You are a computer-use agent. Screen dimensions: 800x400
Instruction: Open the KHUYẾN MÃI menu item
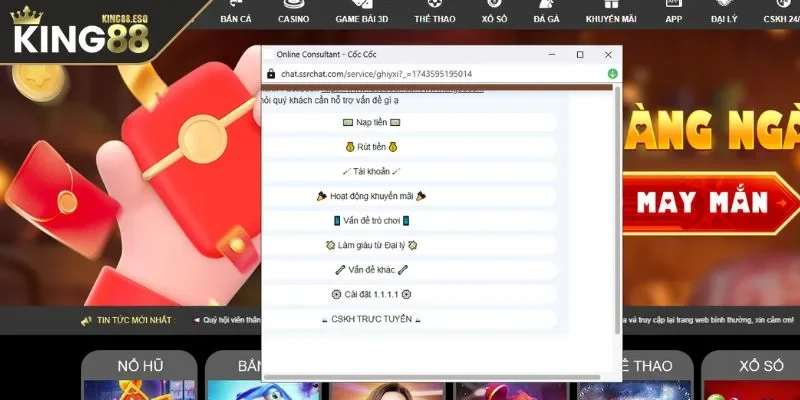click(x=611, y=12)
